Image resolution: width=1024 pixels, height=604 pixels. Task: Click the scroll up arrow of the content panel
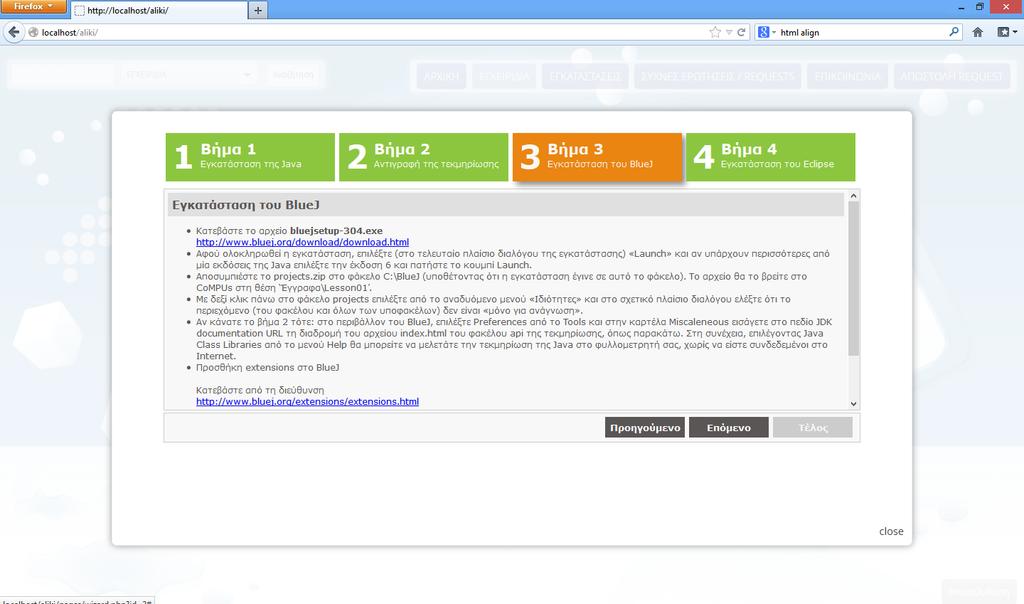pyautogui.click(x=853, y=196)
